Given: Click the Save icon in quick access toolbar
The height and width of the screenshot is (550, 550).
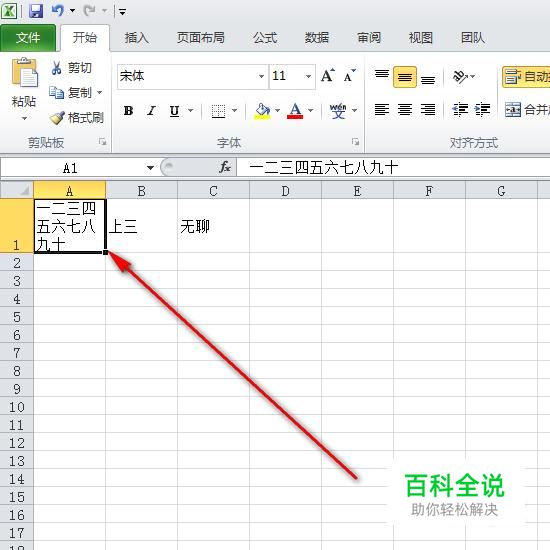Looking at the screenshot, I should click(x=36, y=11).
